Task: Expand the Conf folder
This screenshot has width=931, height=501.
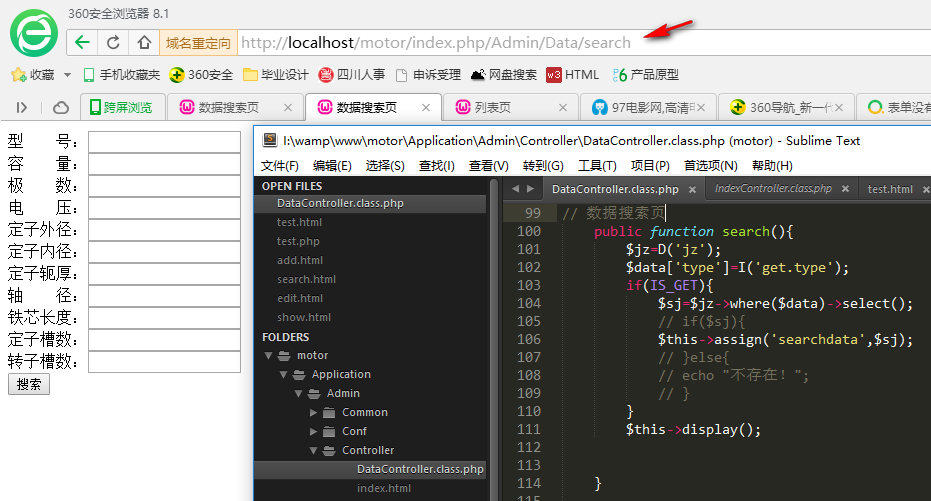Action: [x=313, y=432]
